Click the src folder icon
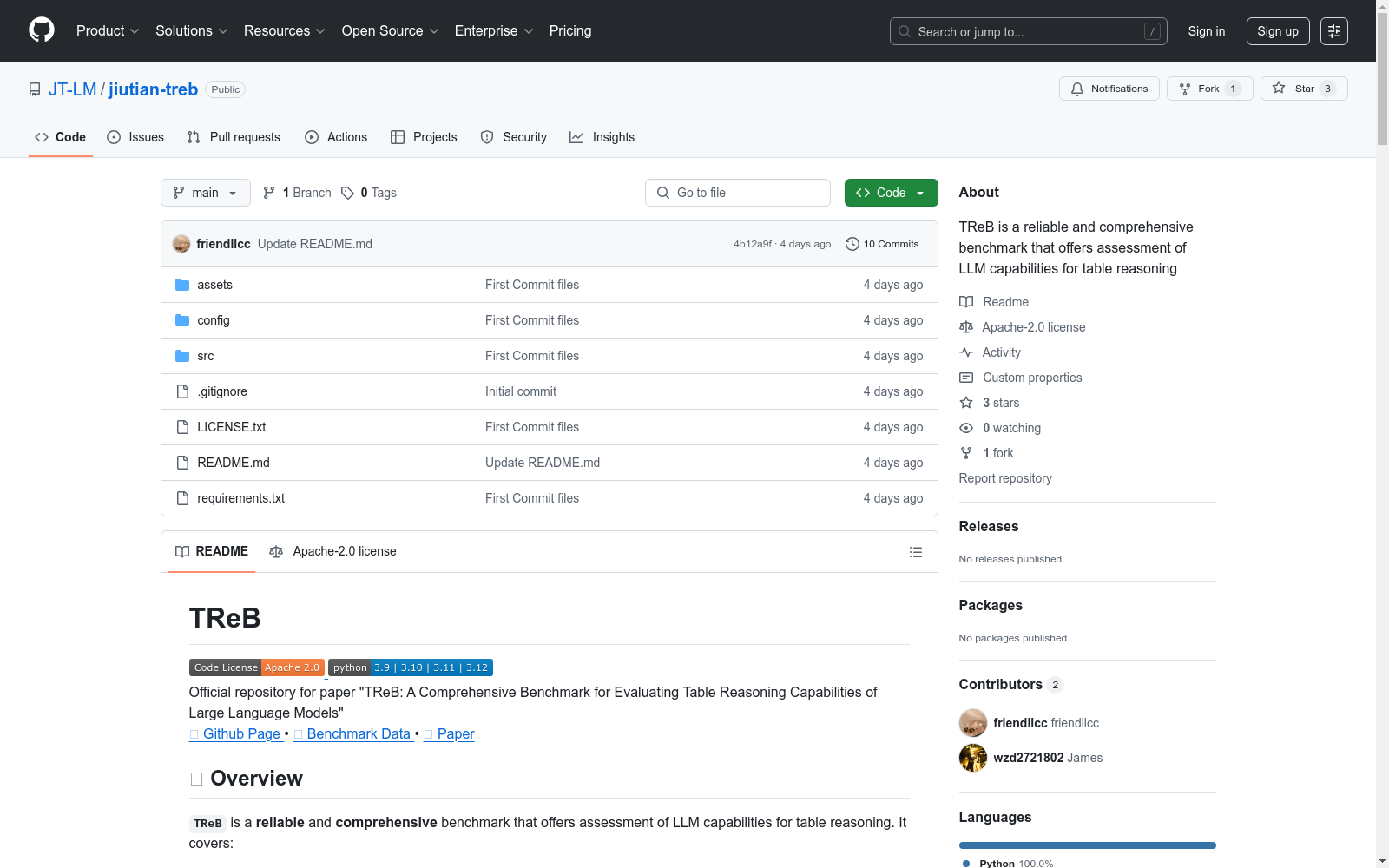Image resolution: width=1389 pixels, height=868 pixels. coord(182,356)
